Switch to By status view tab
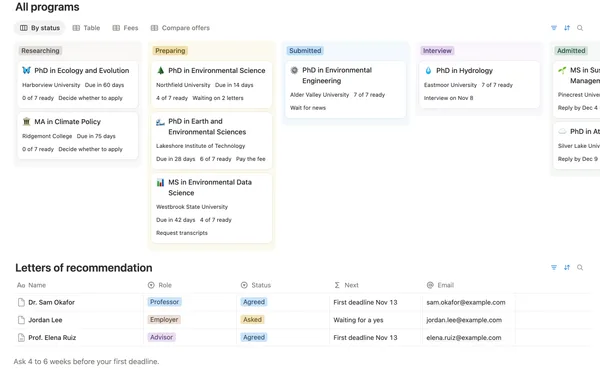The width and height of the screenshot is (600, 372). 40,28
